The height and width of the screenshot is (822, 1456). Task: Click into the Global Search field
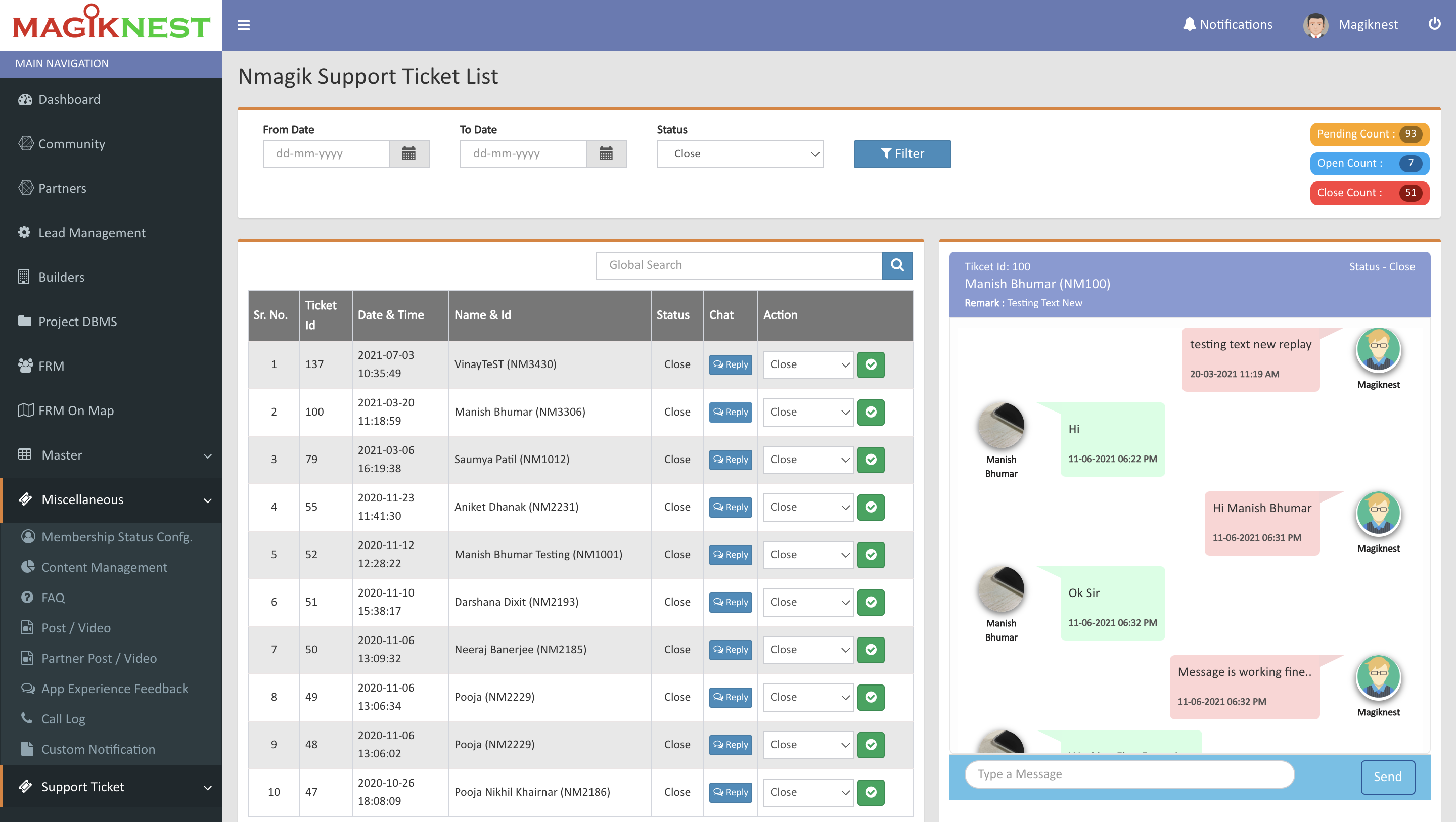(x=739, y=265)
